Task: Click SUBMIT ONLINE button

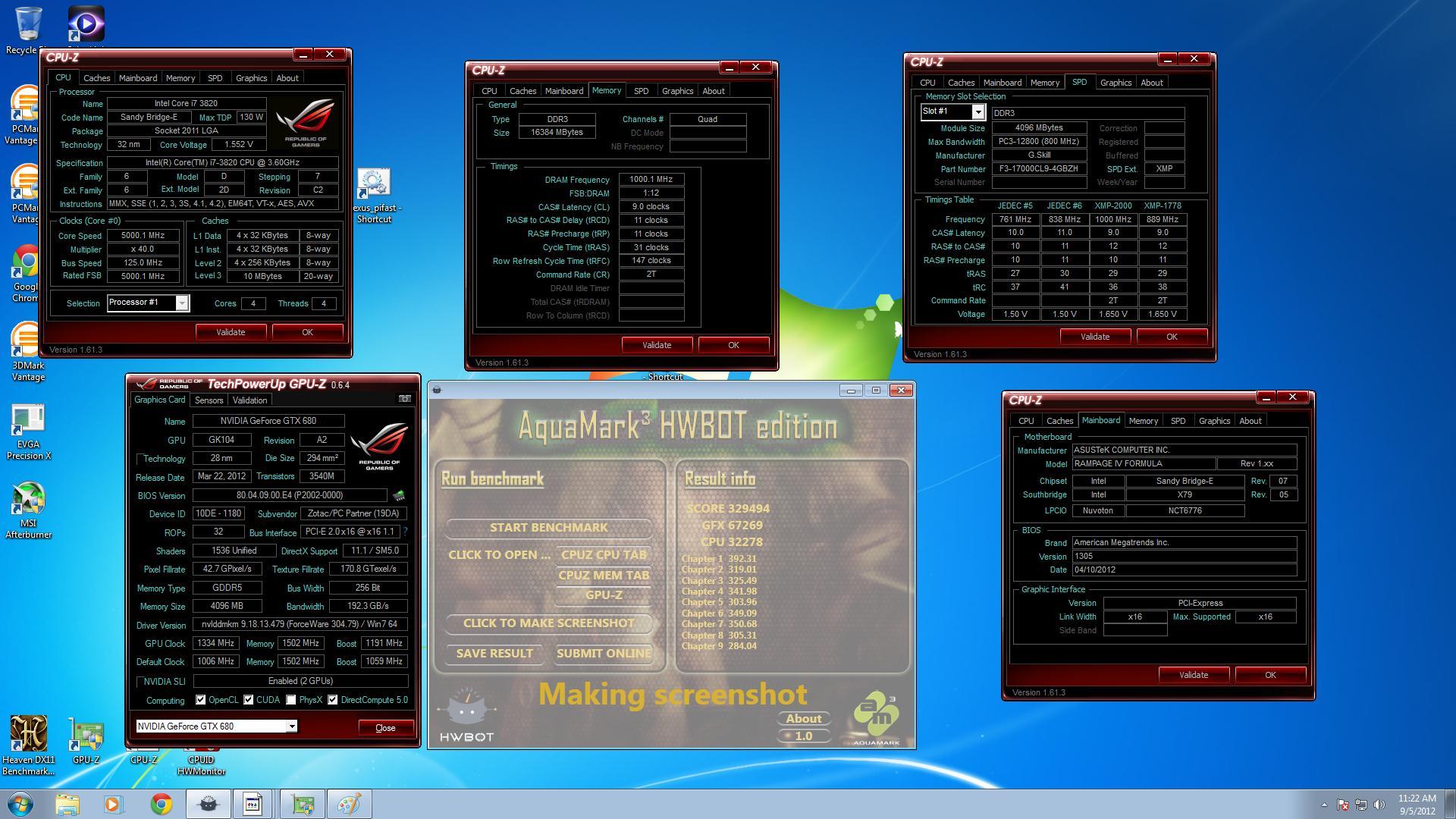Action: coord(604,654)
